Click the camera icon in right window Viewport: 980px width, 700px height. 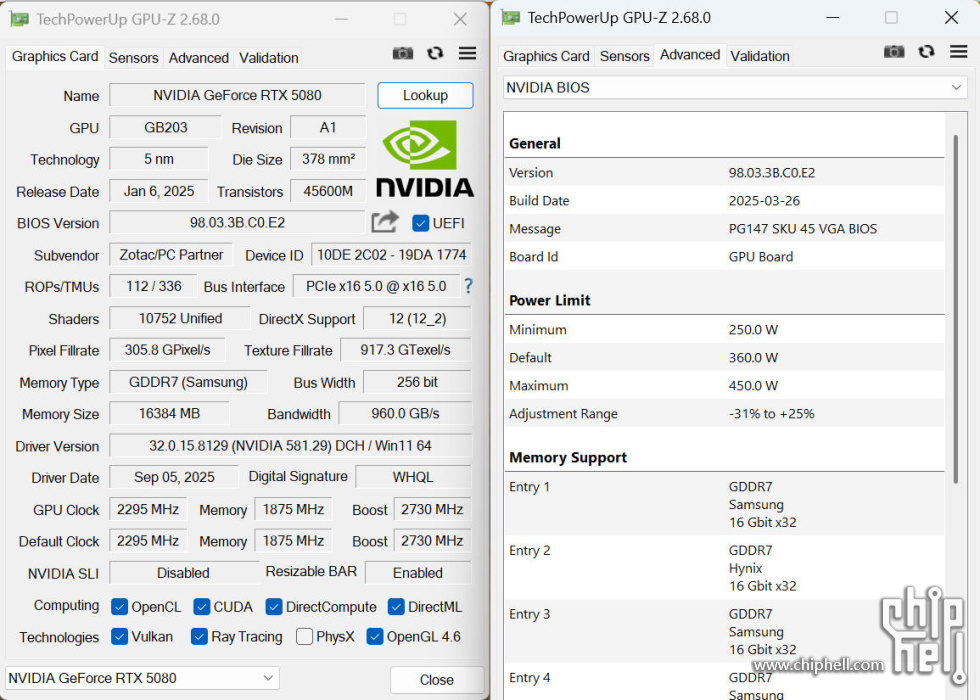pyautogui.click(x=894, y=52)
